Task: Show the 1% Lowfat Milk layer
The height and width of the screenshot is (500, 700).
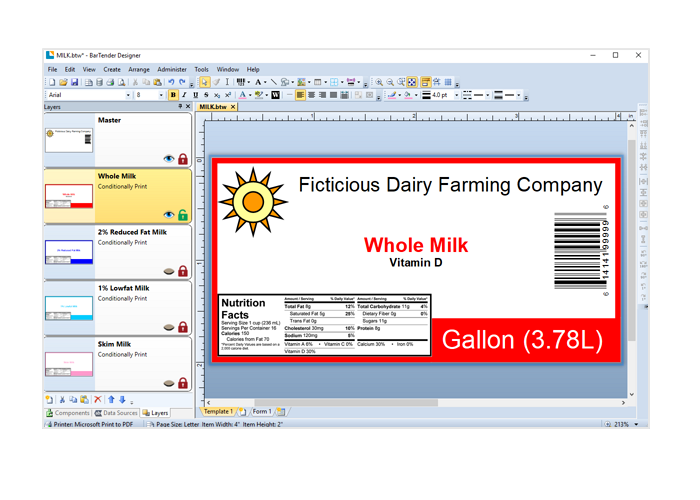Action: tap(169, 327)
